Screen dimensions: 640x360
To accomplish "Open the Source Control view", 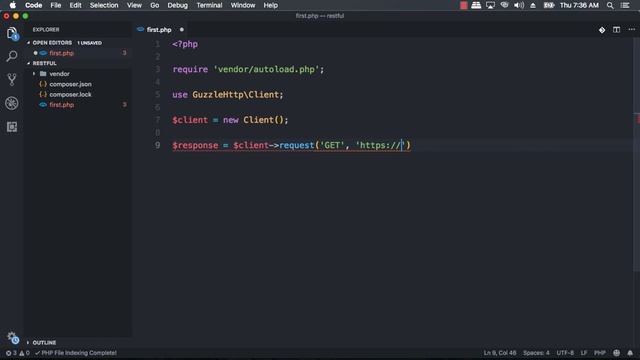I will [x=12, y=79].
